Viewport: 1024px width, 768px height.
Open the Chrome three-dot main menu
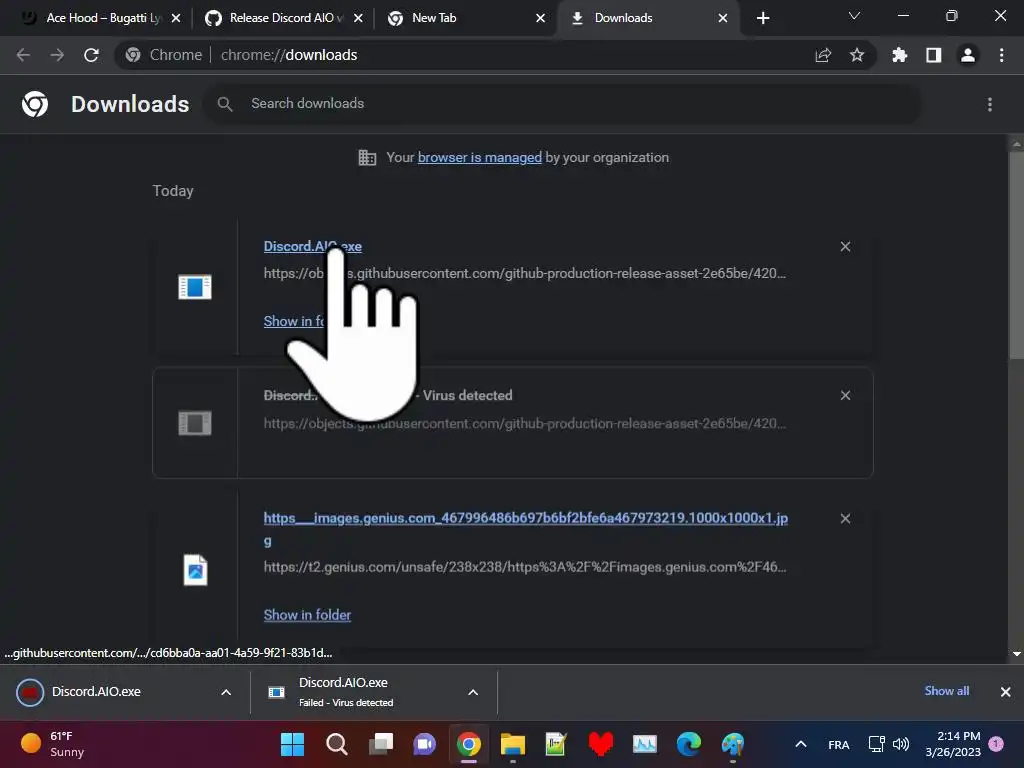[x=1001, y=55]
